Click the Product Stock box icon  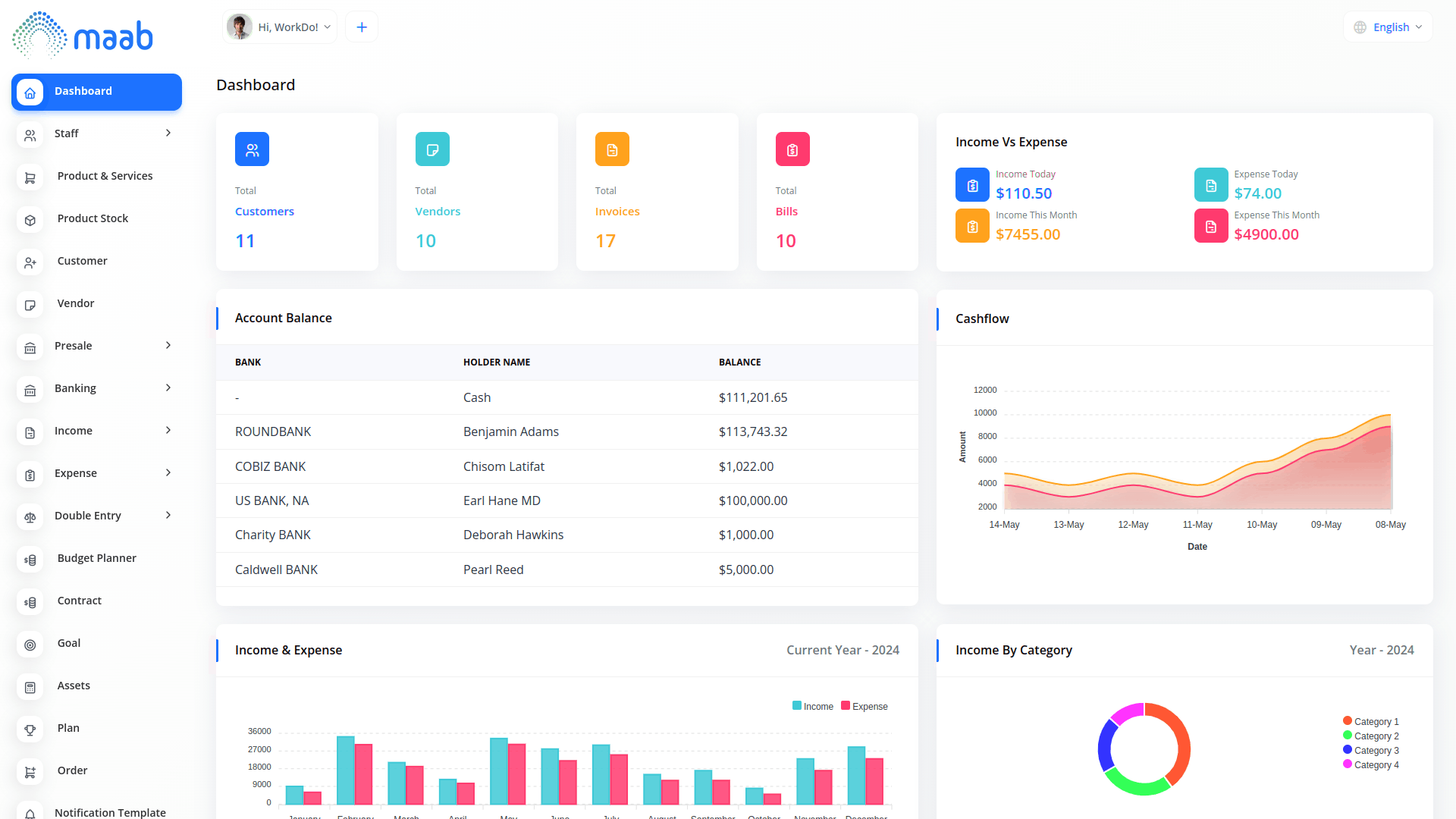[30, 220]
